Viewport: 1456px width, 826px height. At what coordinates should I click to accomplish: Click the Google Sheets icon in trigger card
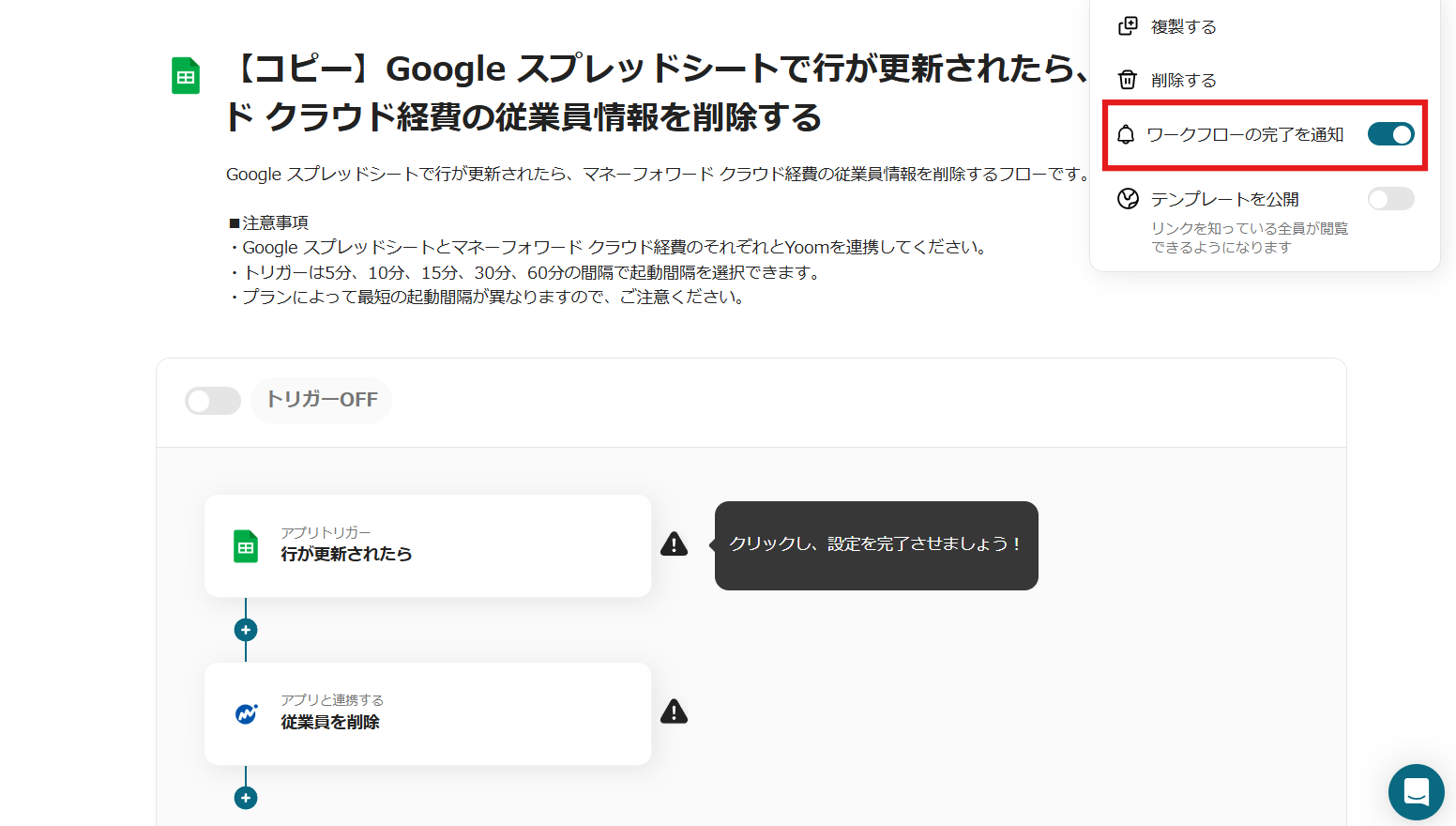(246, 546)
